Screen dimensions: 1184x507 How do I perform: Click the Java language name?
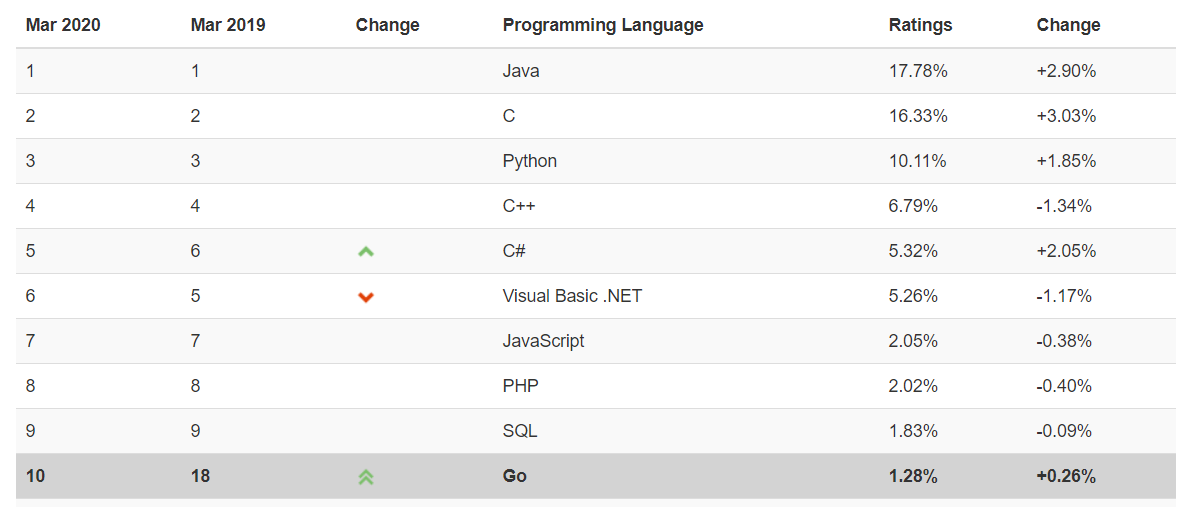[x=521, y=71]
